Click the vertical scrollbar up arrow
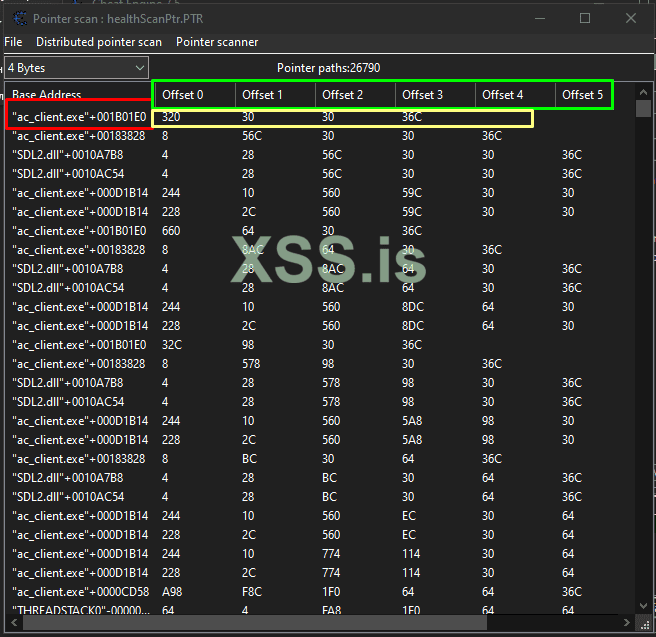This screenshot has height=637, width=656. click(643, 92)
